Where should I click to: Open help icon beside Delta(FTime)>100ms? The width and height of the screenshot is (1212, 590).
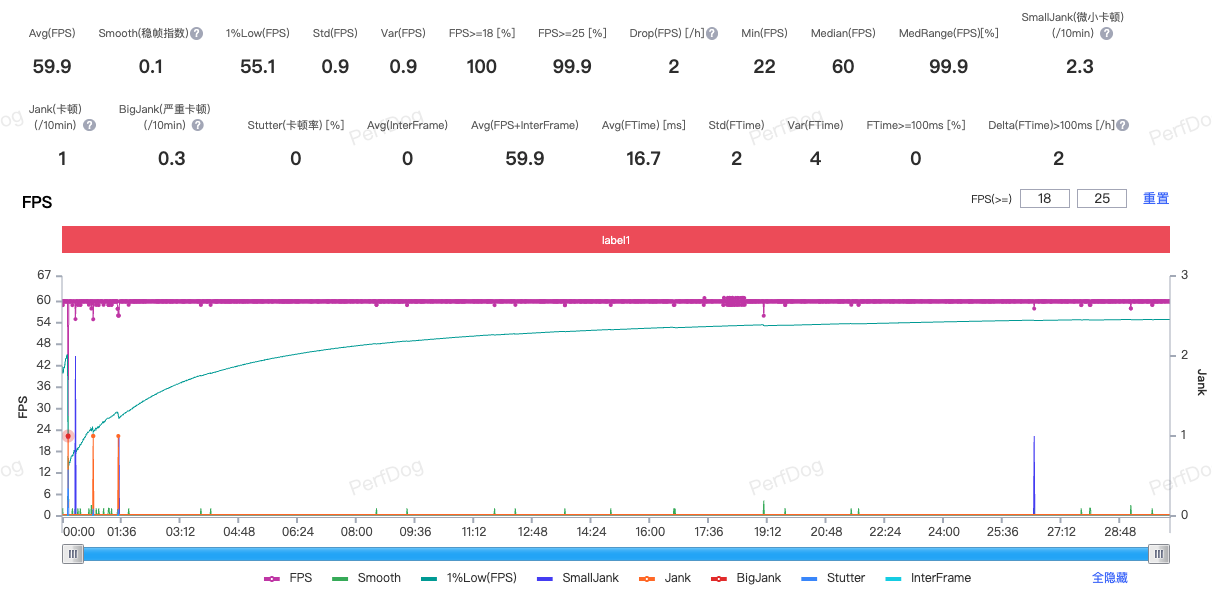(1123, 126)
